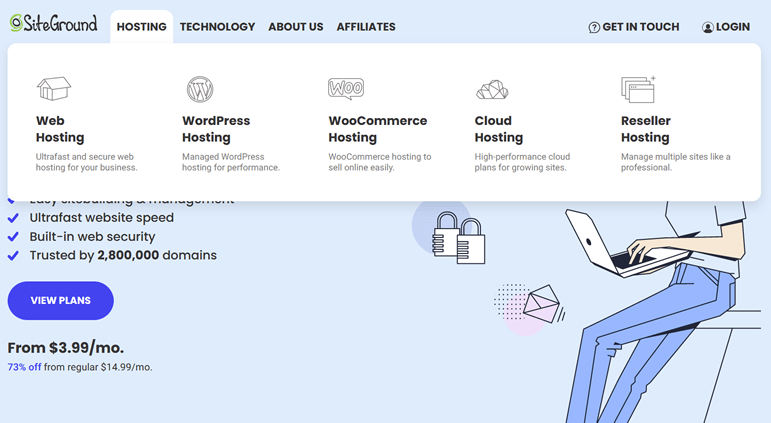Image resolution: width=771 pixels, height=423 pixels.
Task: Click 'High-performance cloud plans' description
Action: 522,162
